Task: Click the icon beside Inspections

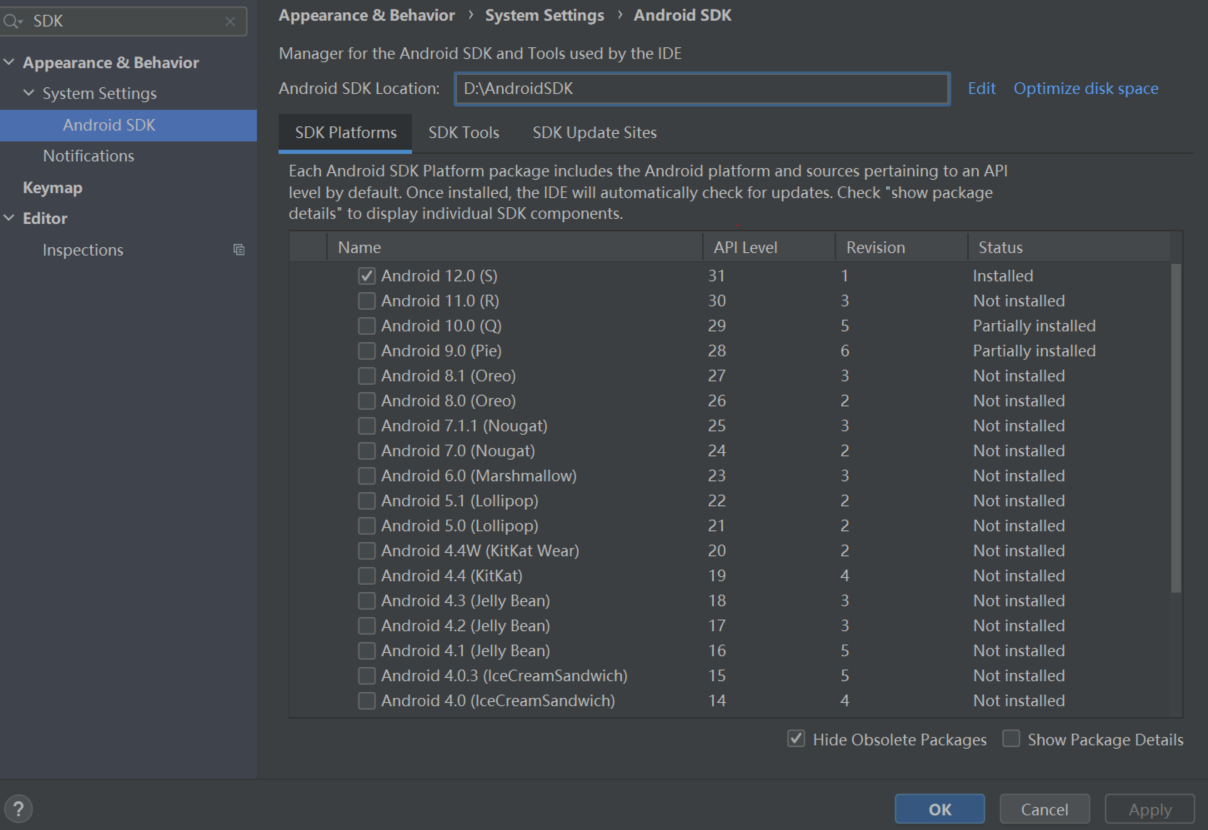Action: 239,250
